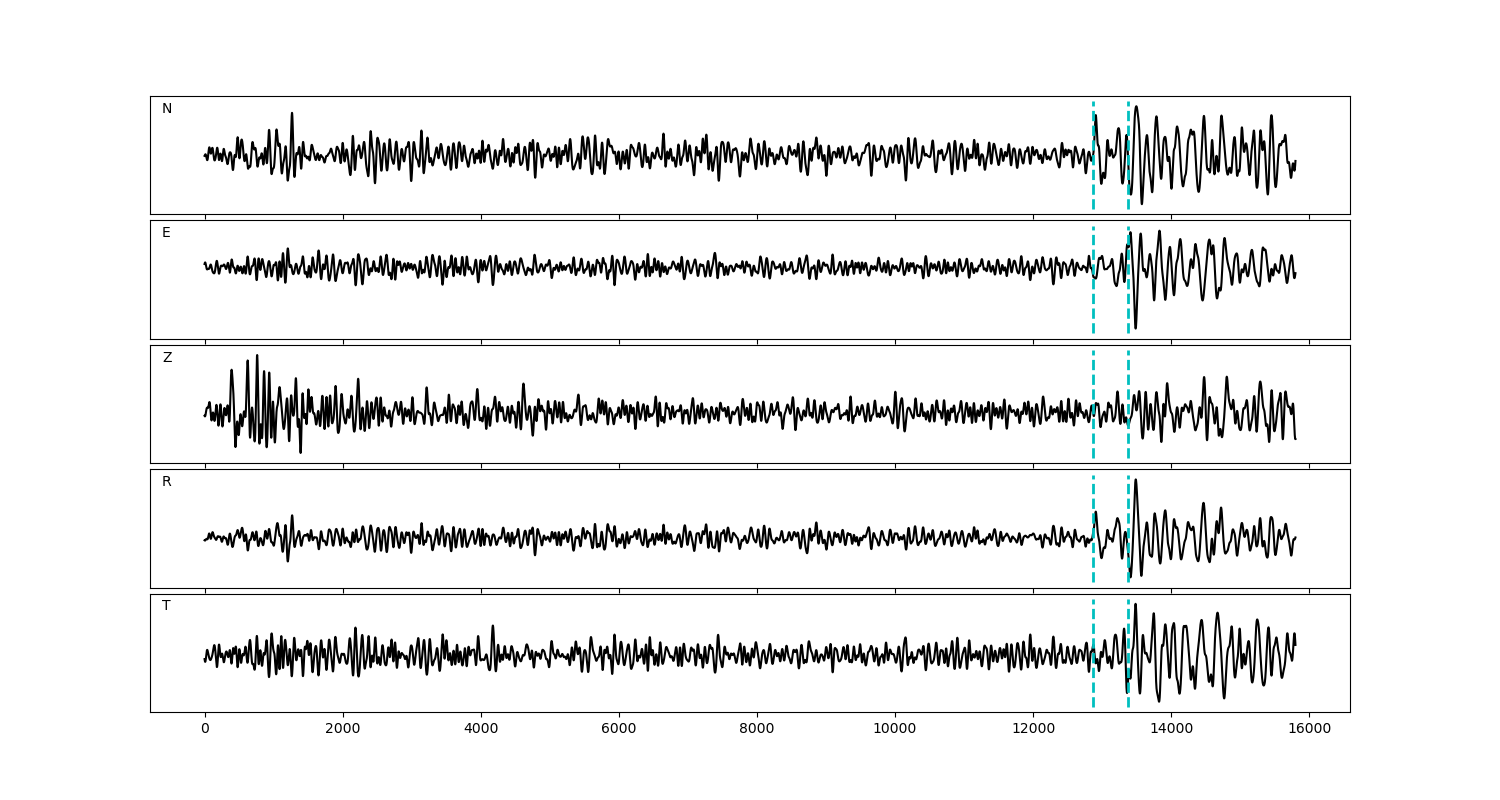The image size is (1500, 800).
Task: Select the Z component label
Action: pyautogui.click(x=167, y=358)
